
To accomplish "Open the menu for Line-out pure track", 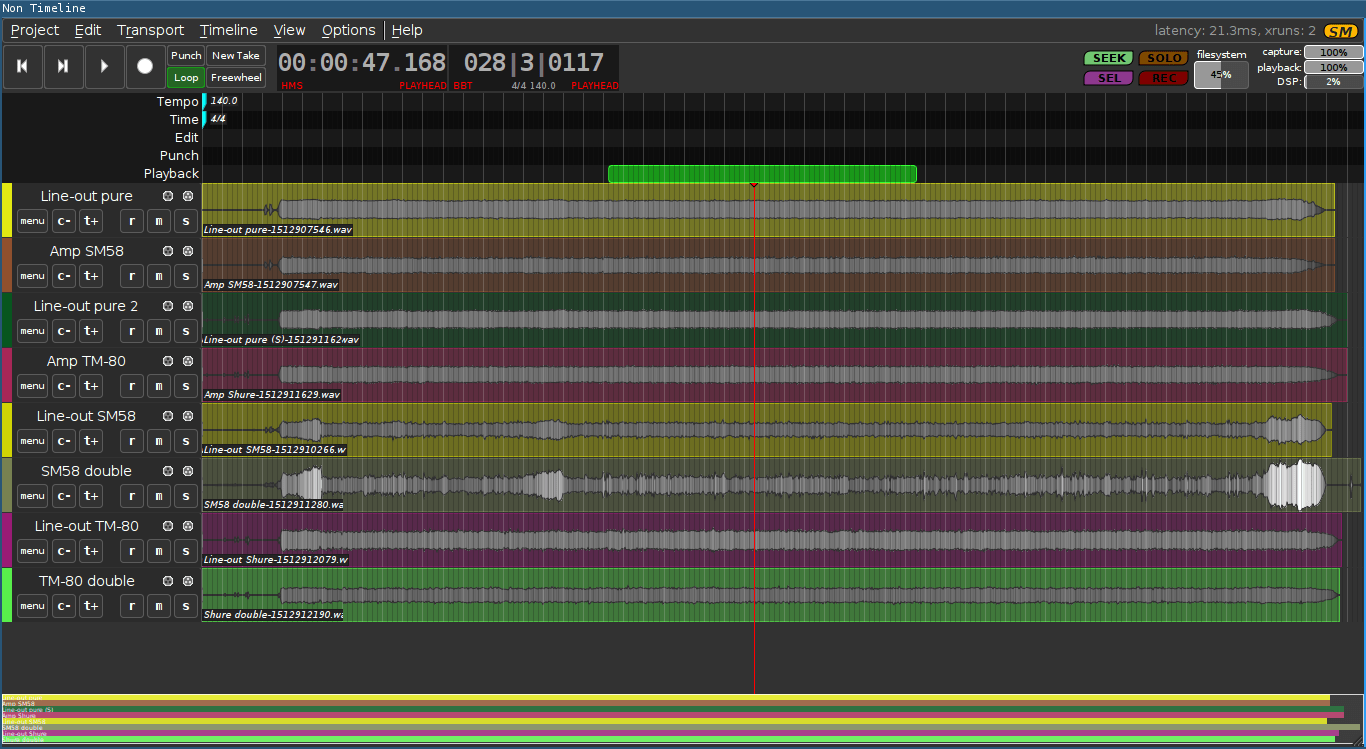I will coord(32,221).
